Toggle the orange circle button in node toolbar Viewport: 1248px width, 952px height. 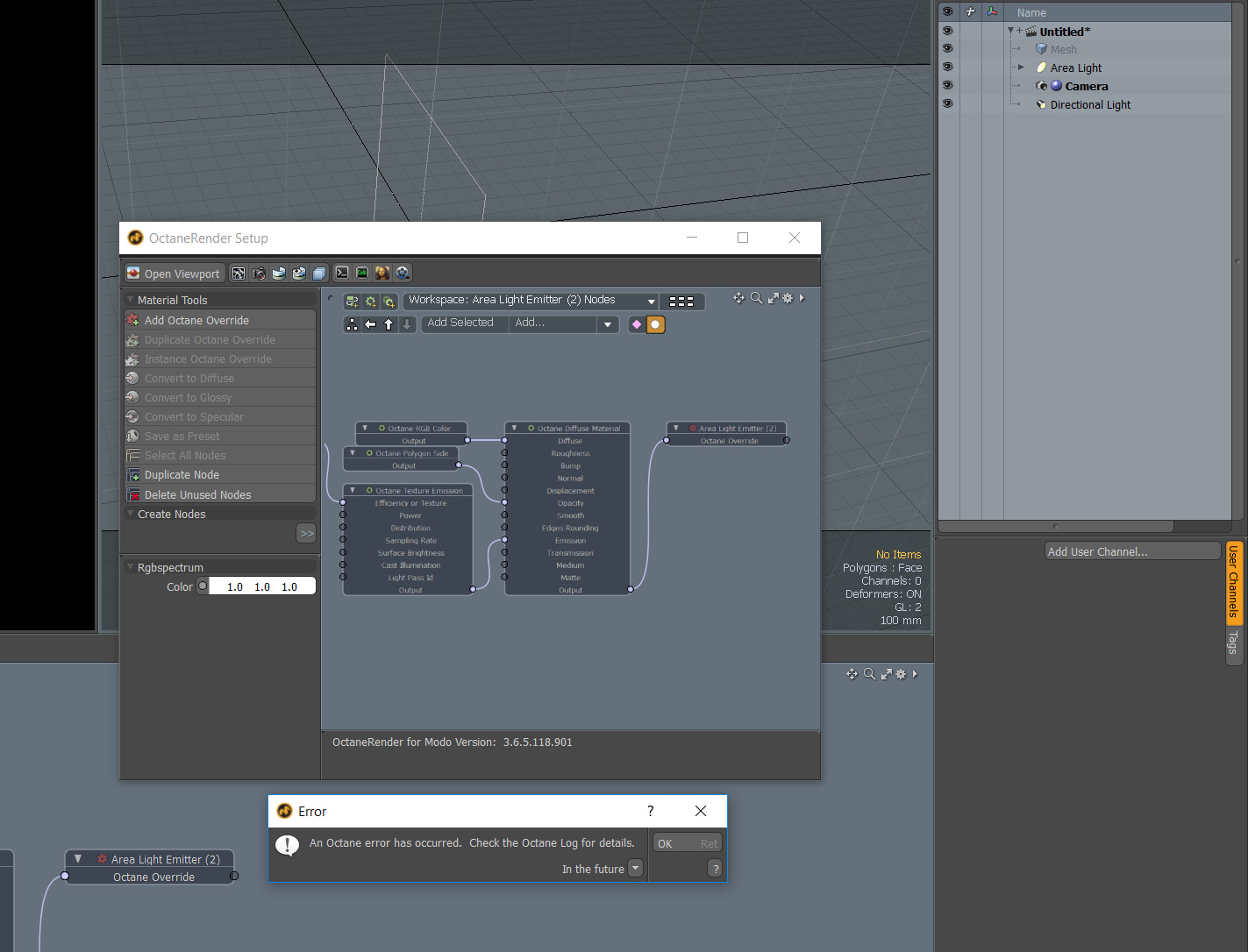pyautogui.click(x=655, y=324)
